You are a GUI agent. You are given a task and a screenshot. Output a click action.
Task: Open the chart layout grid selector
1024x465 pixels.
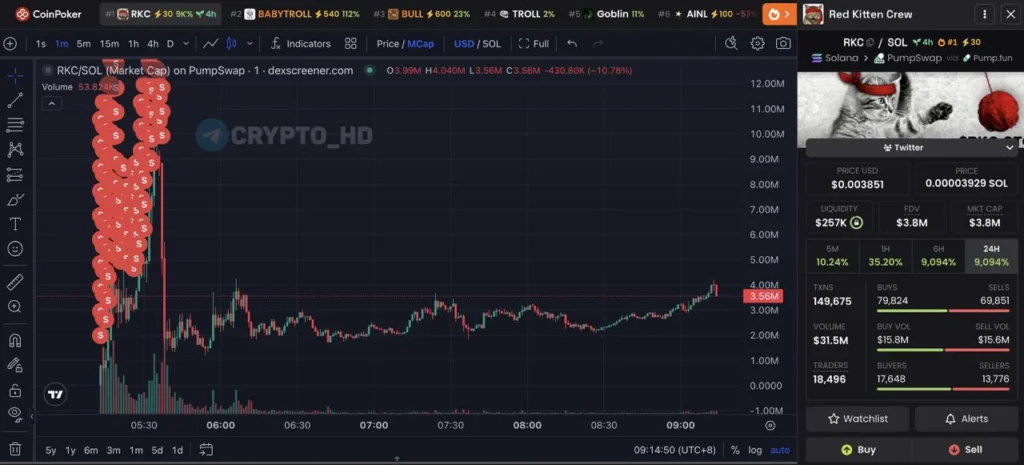[x=351, y=44]
